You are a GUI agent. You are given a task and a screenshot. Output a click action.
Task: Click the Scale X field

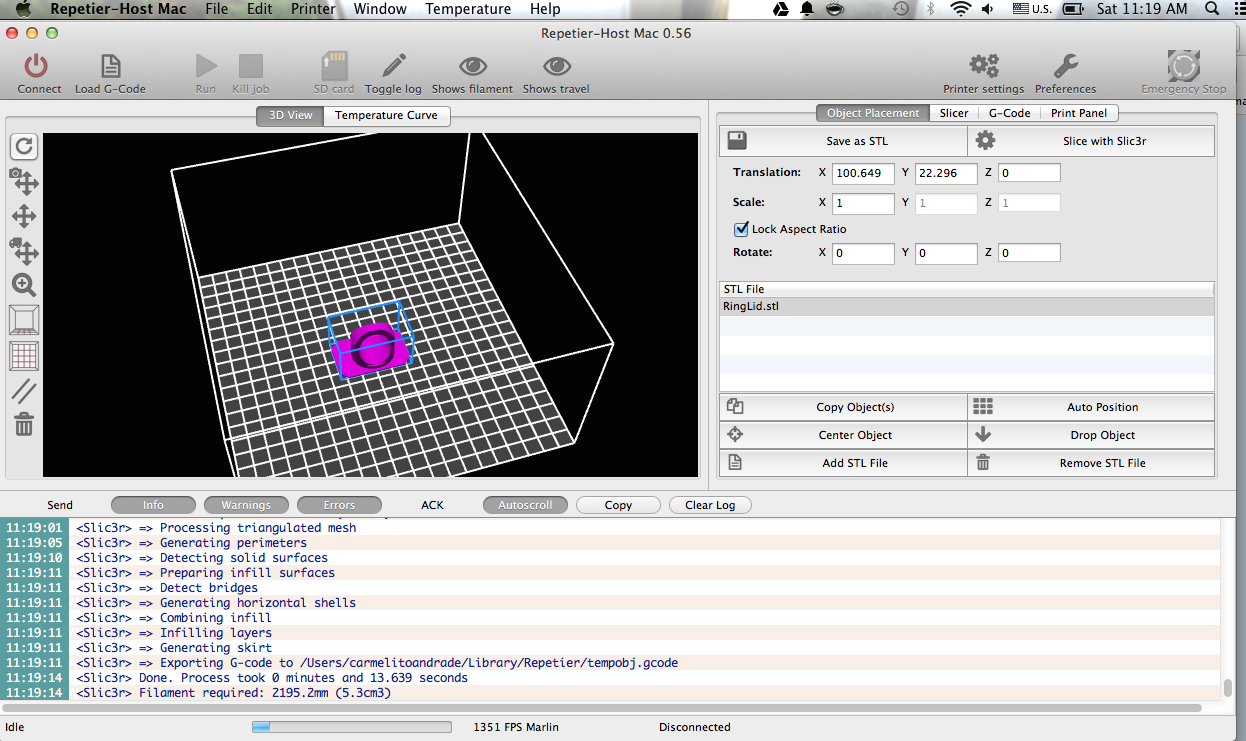(863, 203)
